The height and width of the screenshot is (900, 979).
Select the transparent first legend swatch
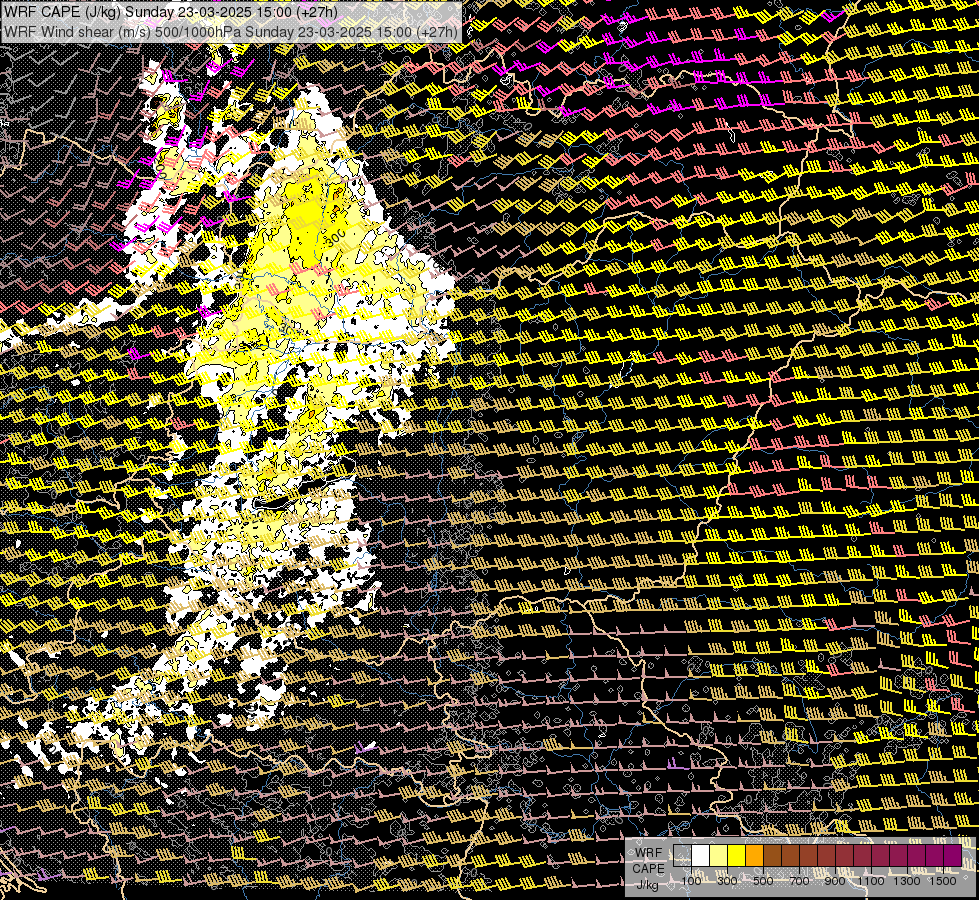tap(682, 856)
